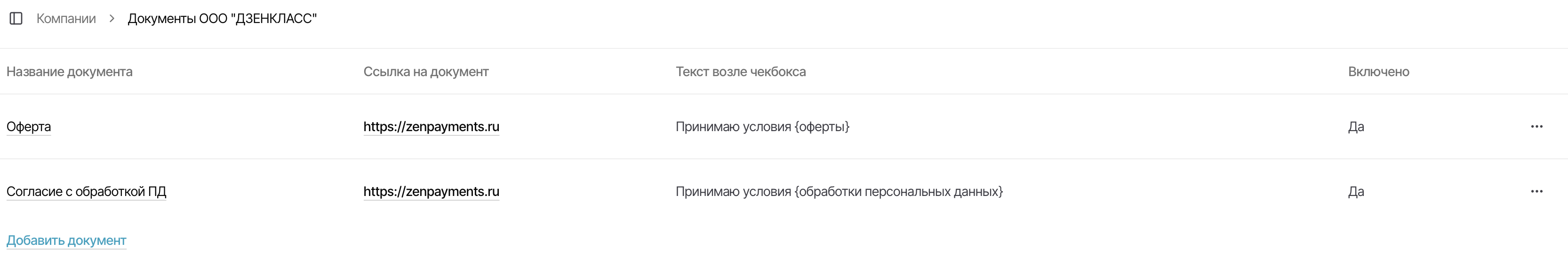The image size is (1568, 266).
Task: Click the Принимаю условия {оферты} text
Action: (x=762, y=126)
